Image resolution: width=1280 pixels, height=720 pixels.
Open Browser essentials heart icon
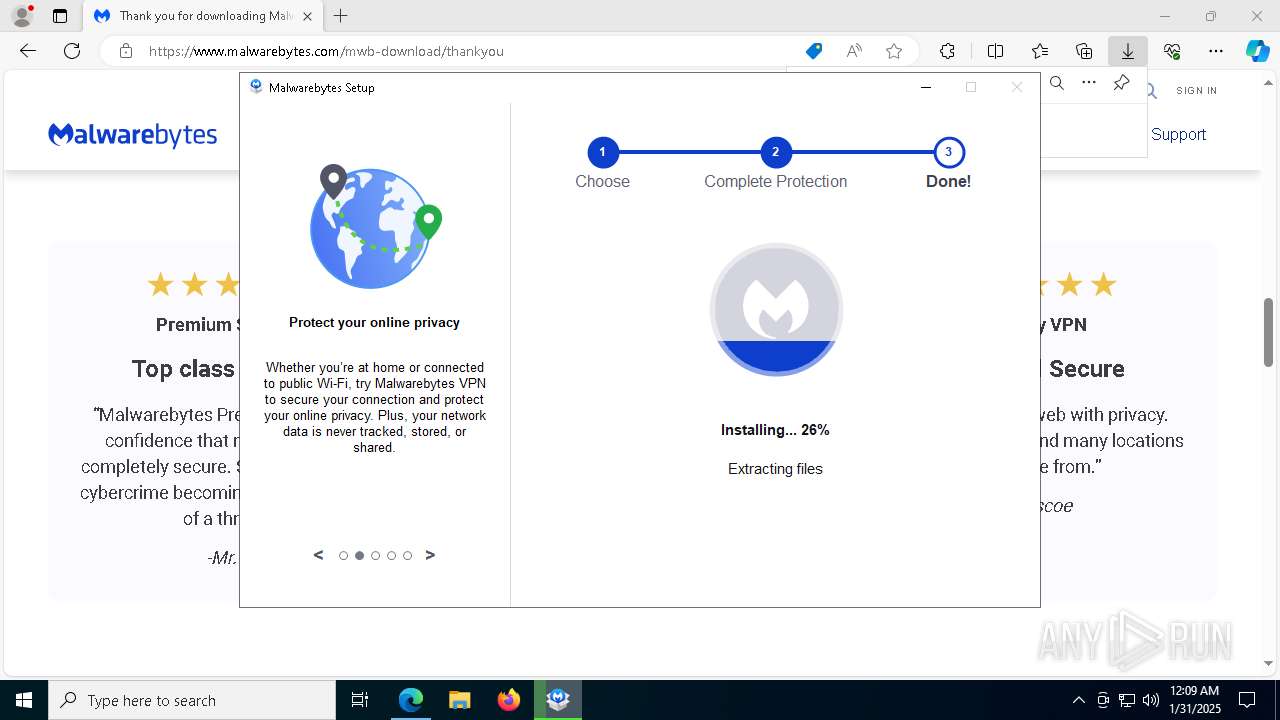point(1172,51)
